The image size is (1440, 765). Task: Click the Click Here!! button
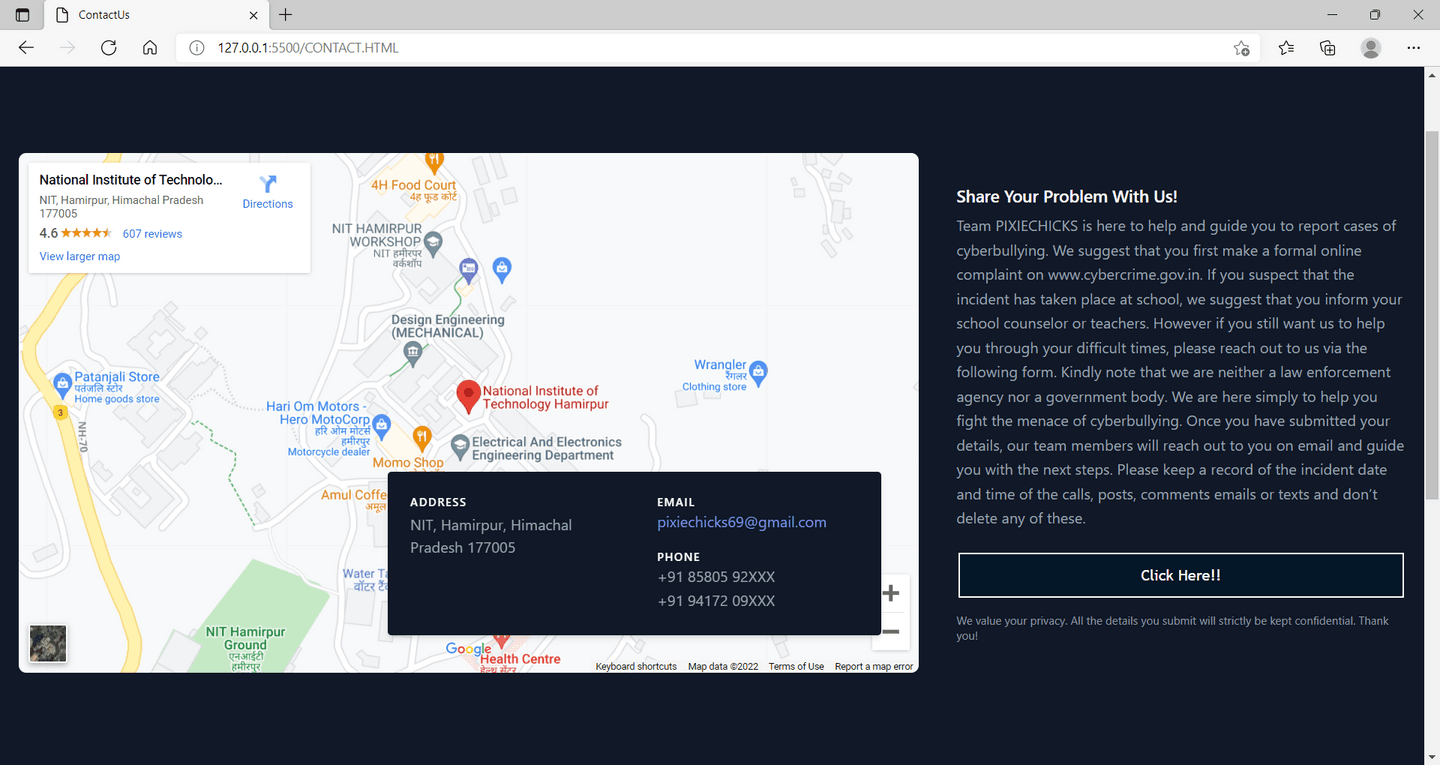1181,575
